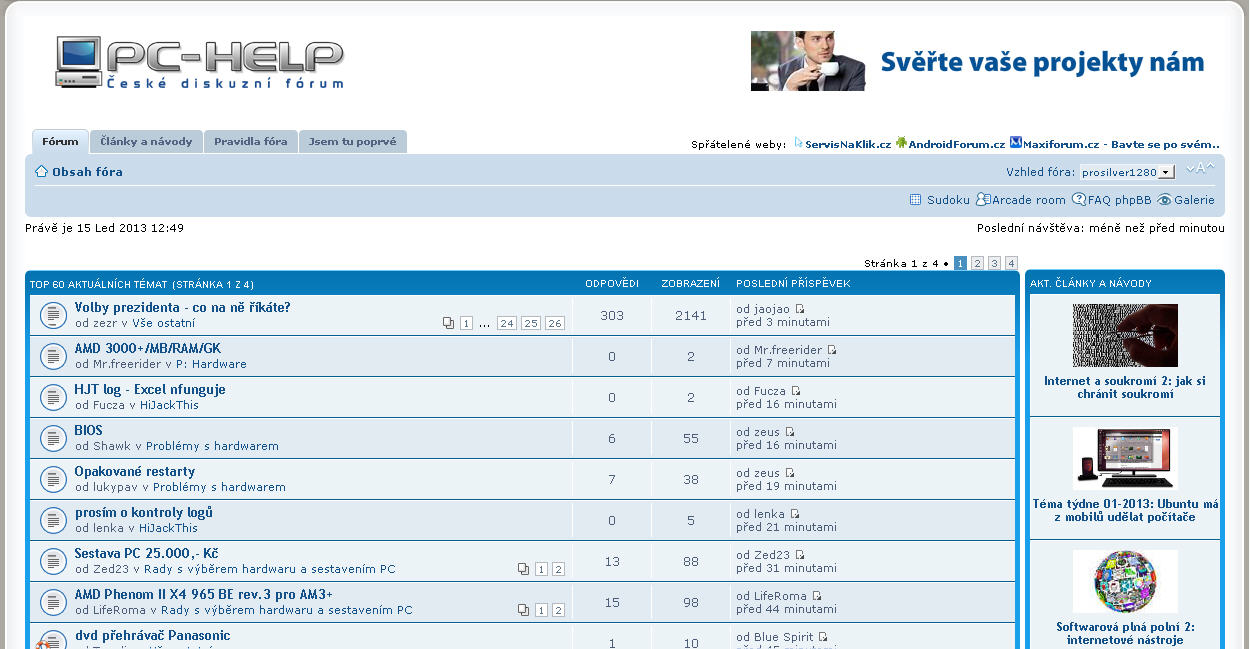
Task: Click the Sudoku grid icon
Action: pyautogui.click(x=915, y=200)
